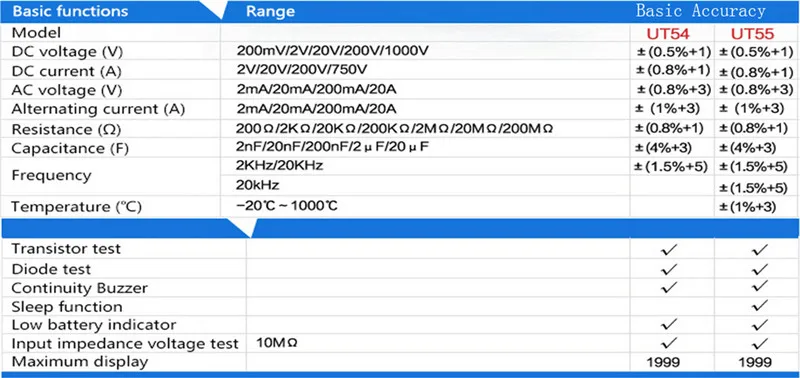Click UT55 accuracy in 20kHz row

[754, 188]
